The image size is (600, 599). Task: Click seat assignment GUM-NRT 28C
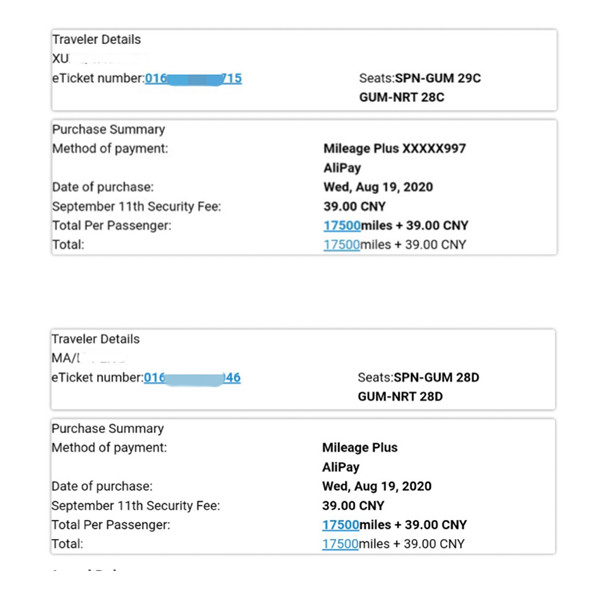click(401, 97)
